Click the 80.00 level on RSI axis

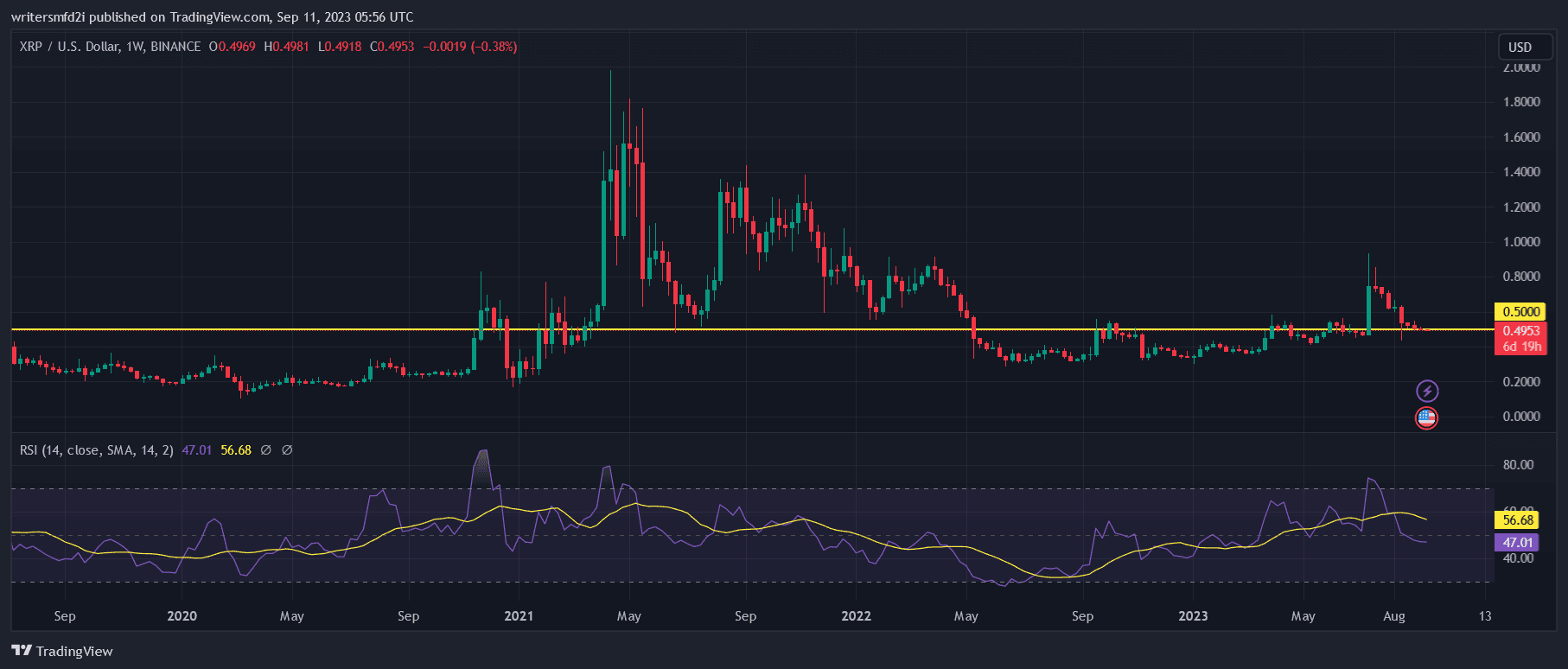click(1518, 465)
